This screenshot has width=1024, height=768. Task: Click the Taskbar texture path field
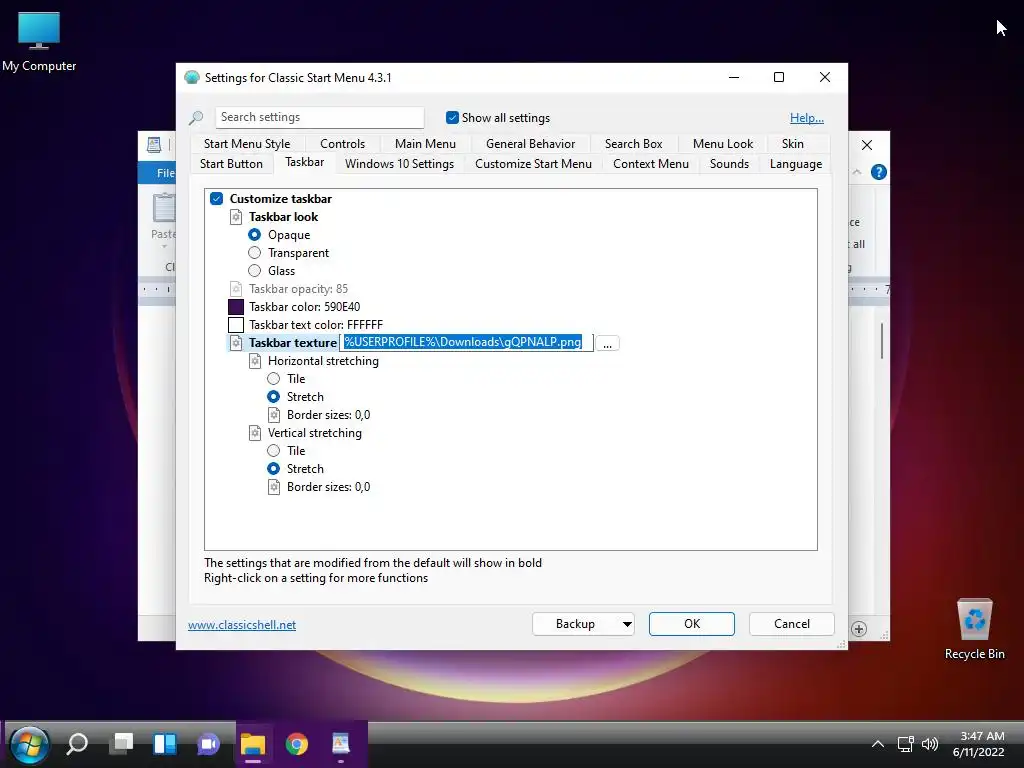pyautogui.click(x=466, y=343)
